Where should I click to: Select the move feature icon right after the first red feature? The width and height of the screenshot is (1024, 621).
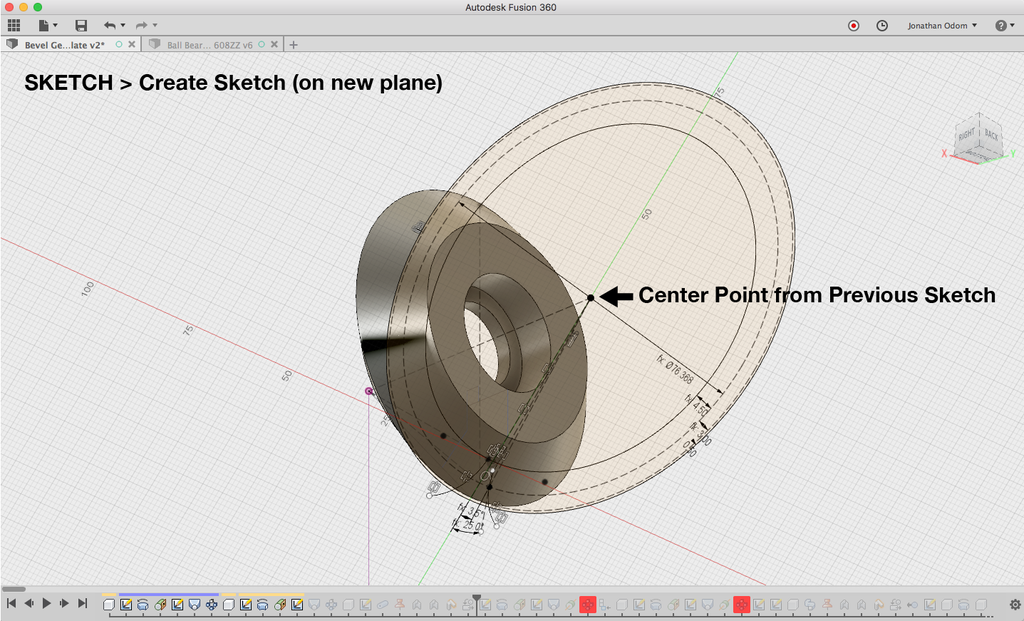click(605, 604)
